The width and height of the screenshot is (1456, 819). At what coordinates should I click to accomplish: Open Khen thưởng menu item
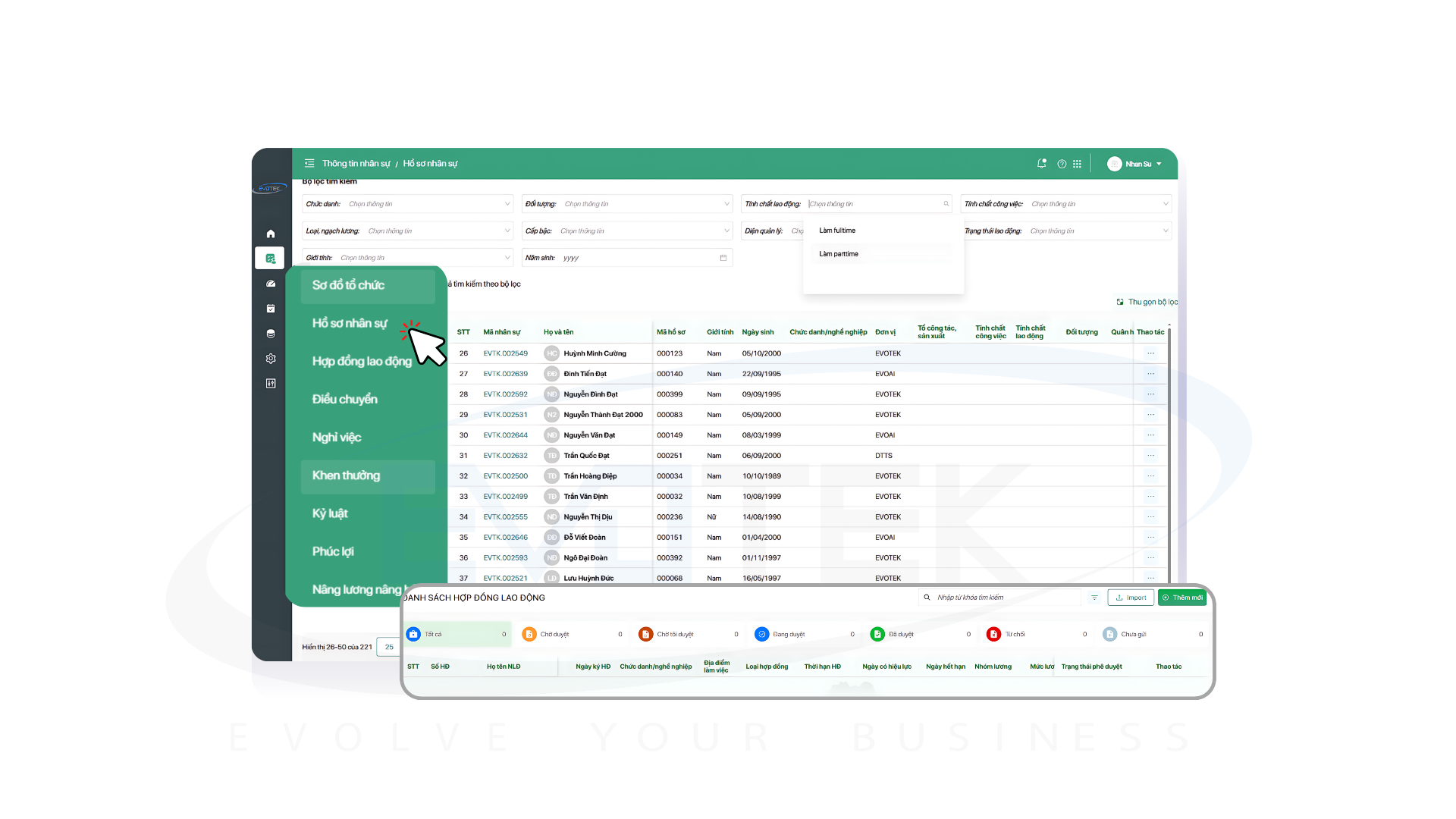[368, 475]
